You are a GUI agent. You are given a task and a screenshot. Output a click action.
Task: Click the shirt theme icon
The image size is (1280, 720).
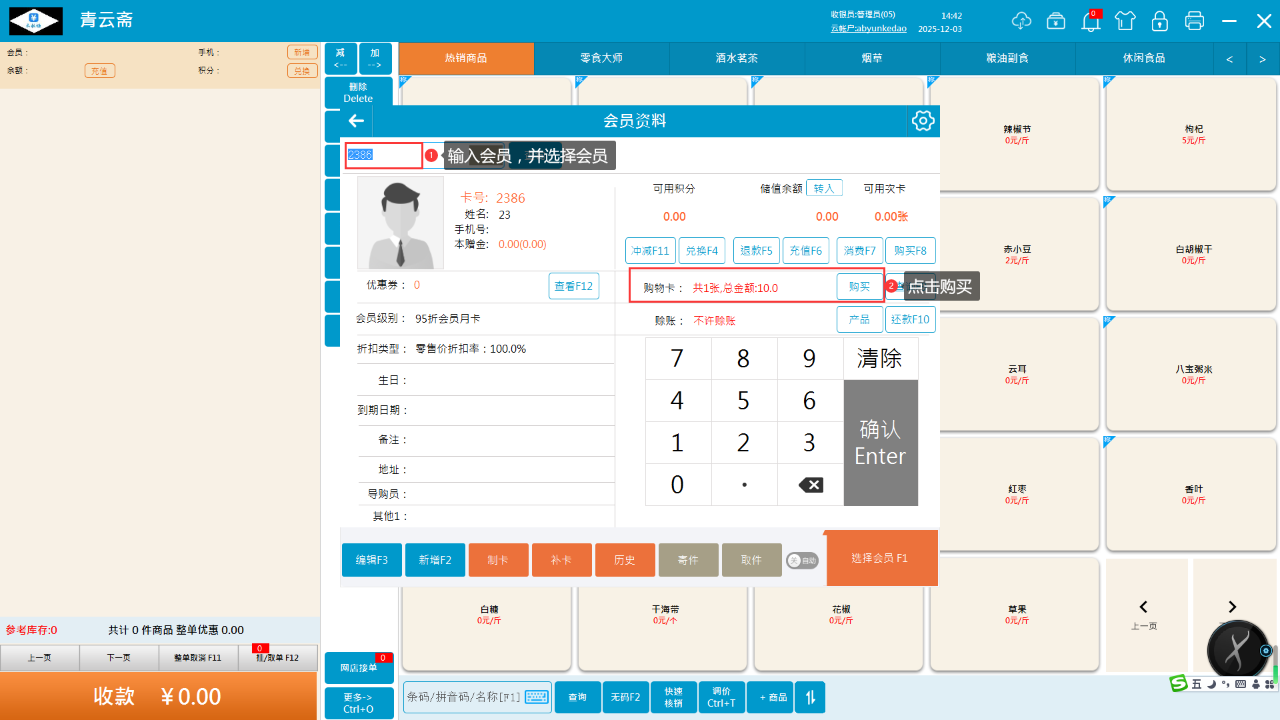(1126, 21)
